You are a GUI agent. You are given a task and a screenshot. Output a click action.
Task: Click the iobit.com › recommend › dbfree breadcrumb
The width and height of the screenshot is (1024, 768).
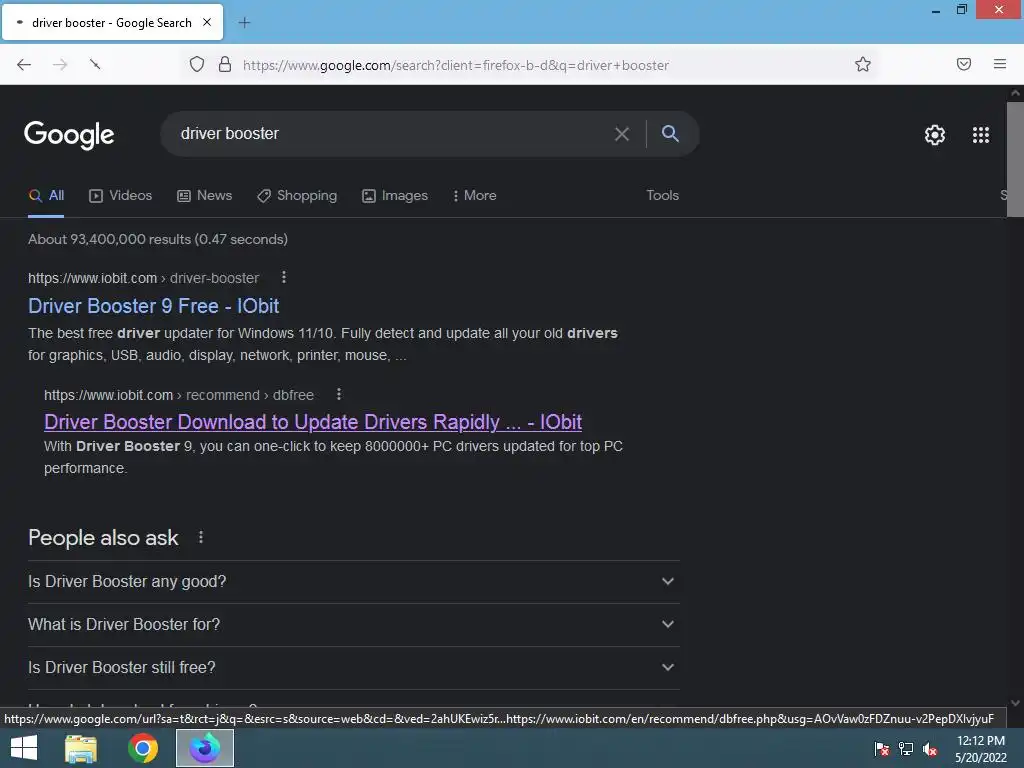tap(179, 395)
